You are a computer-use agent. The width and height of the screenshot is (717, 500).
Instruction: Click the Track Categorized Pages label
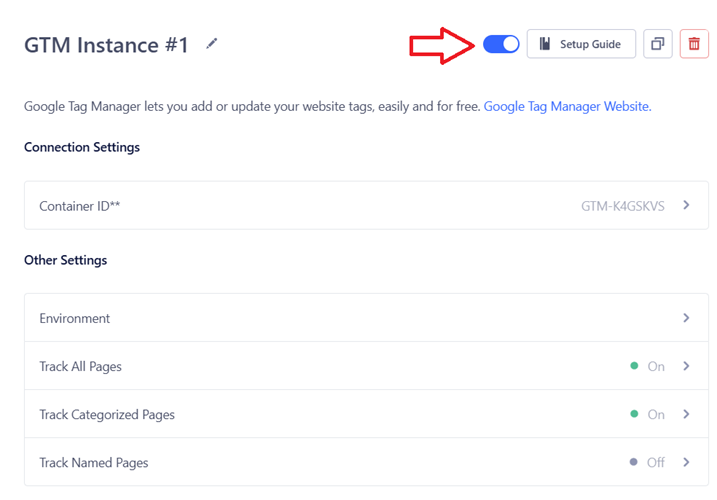pyautogui.click(x=107, y=414)
